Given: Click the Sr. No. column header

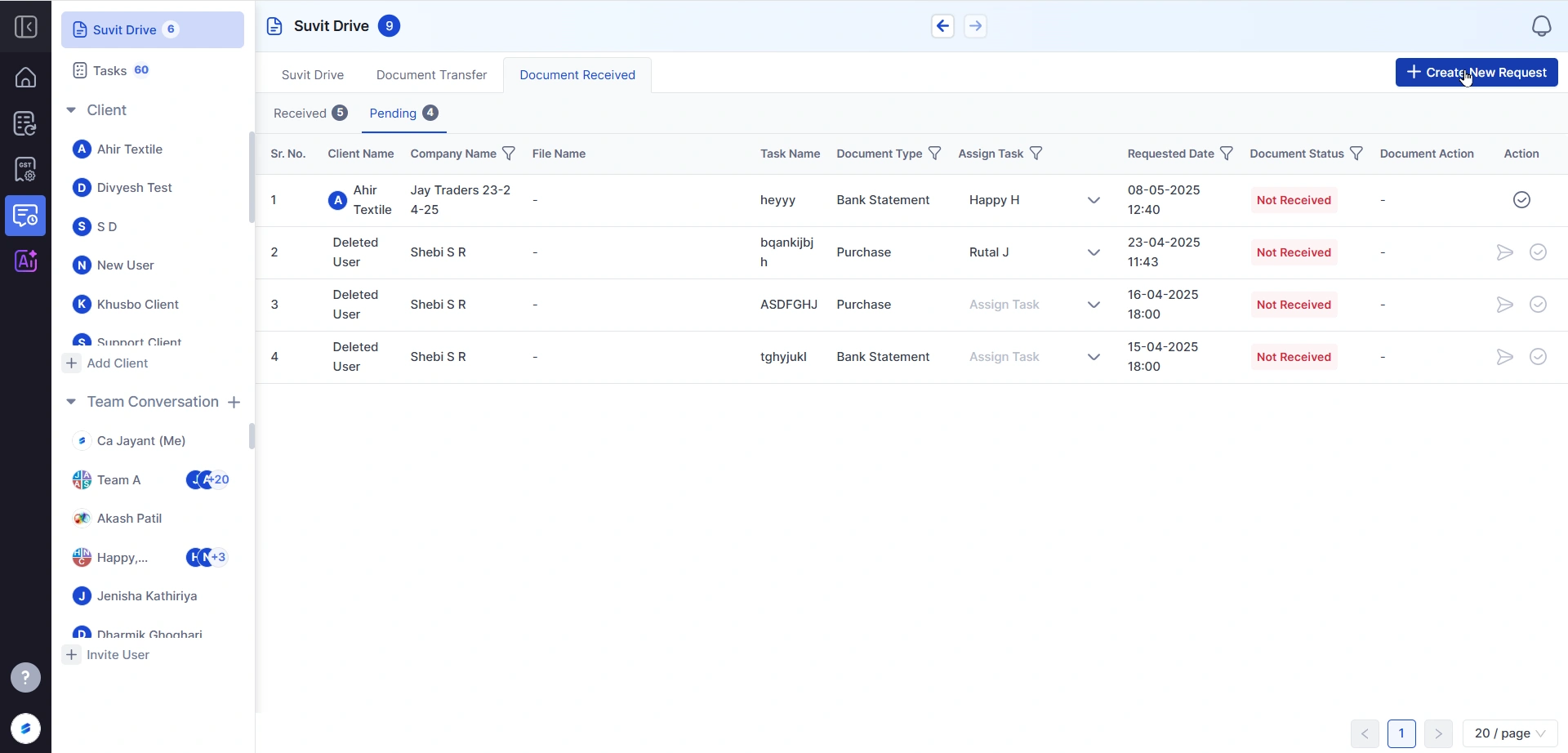Looking at the screenshot, I should click(x=288, y=154).
